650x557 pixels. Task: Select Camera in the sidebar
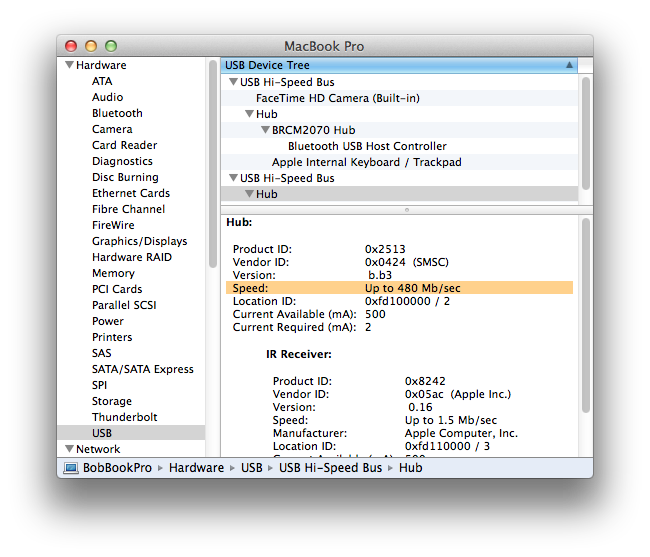(112, 129)
